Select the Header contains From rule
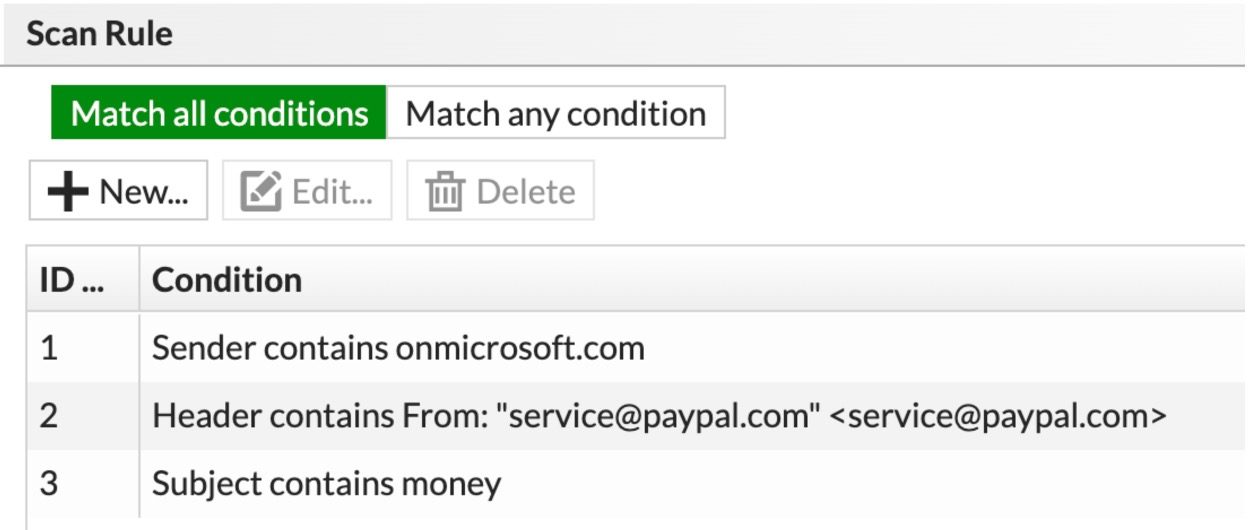1251x530 pixels. tap(658, 416)
